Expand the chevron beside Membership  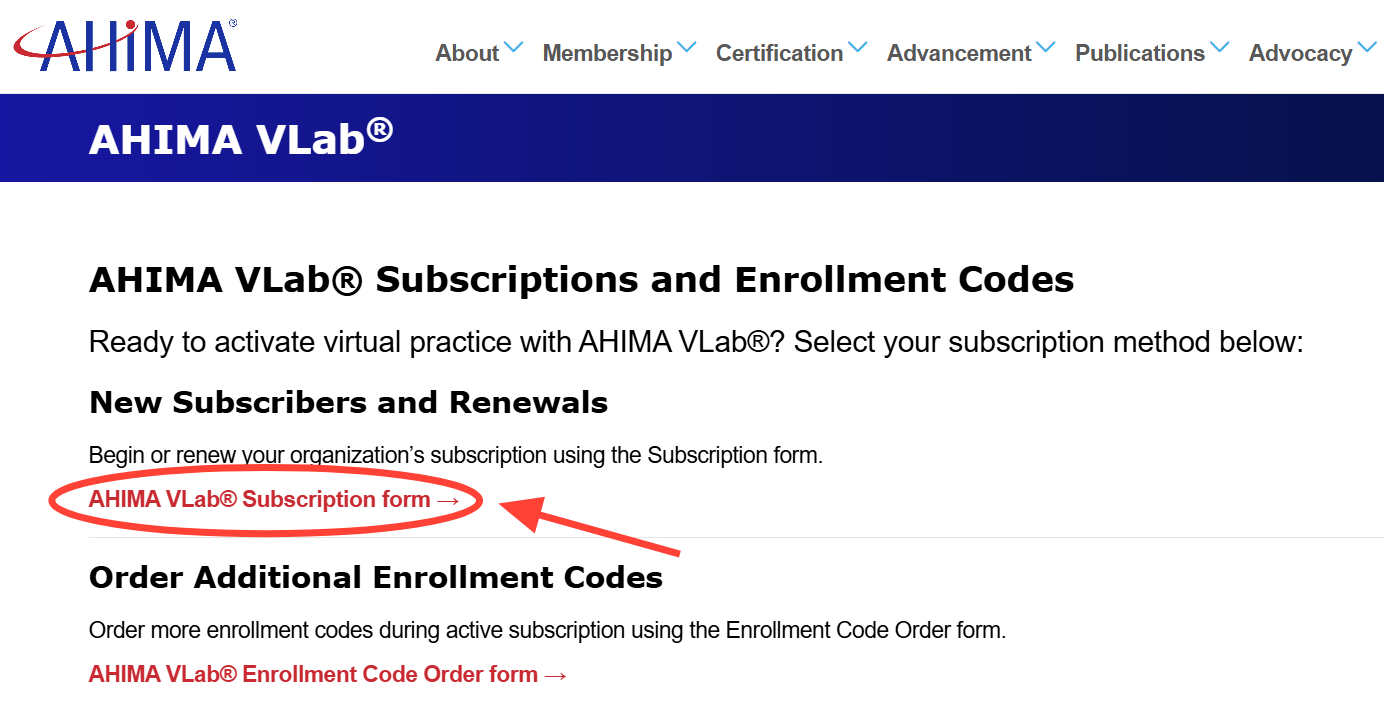tap(687, 48)
